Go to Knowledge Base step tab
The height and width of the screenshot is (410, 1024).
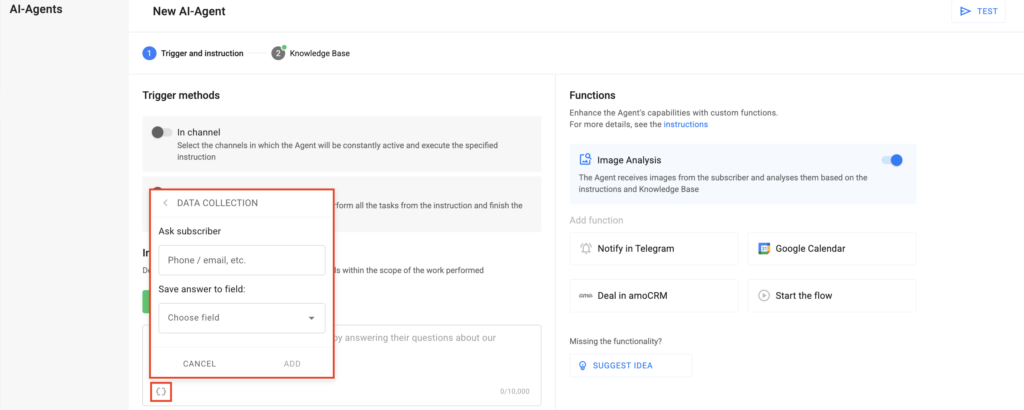[x=311, y=53]
